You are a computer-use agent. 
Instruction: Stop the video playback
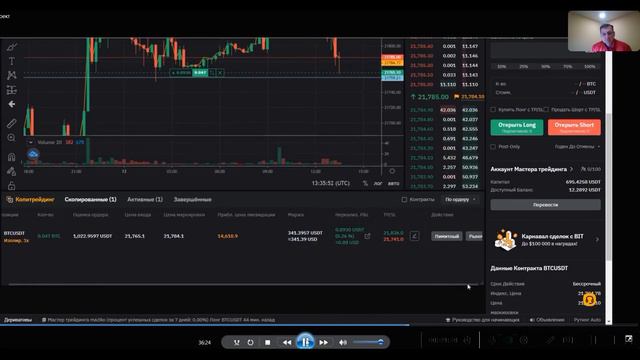(268, 342)
